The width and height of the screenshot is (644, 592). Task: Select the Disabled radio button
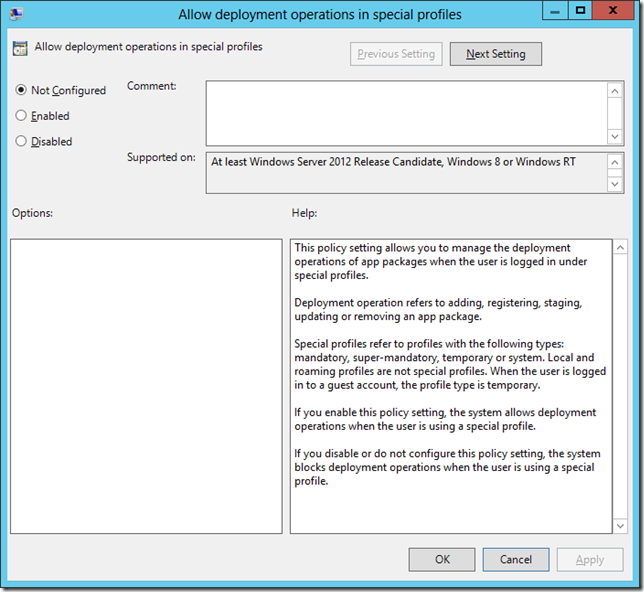22,141
